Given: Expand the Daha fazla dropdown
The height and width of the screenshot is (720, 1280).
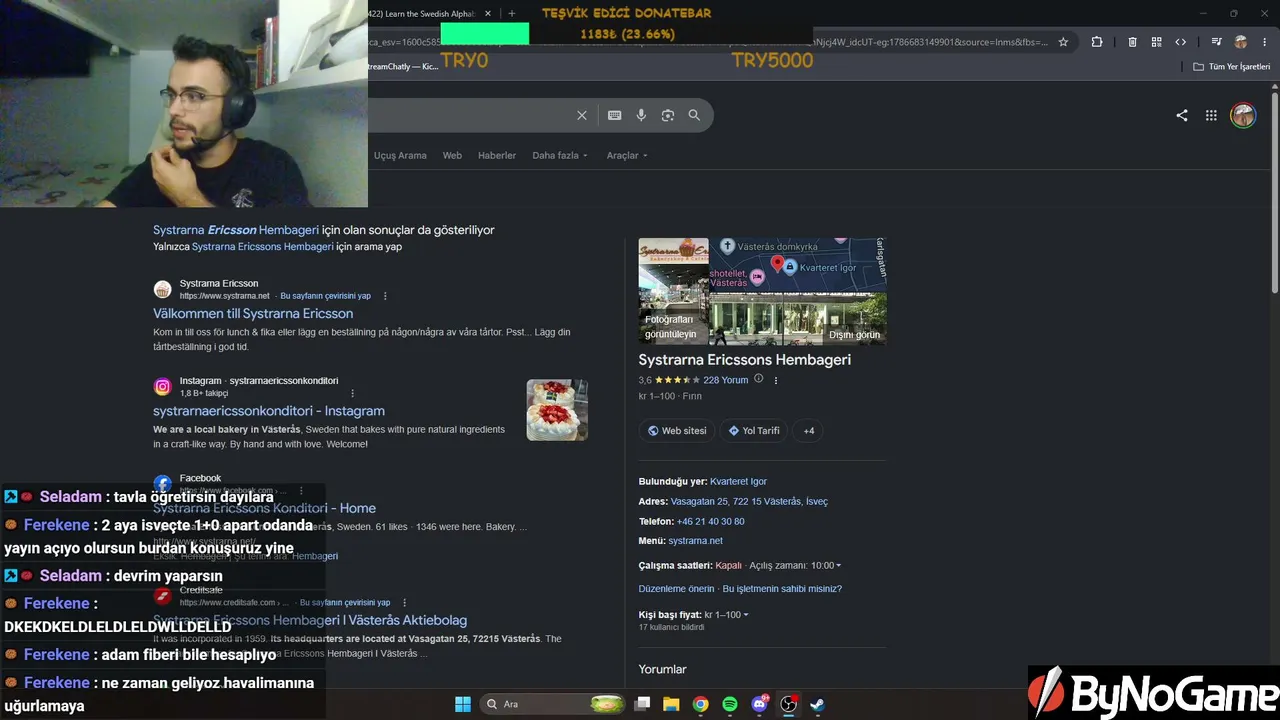Looking at the screenshot, I should [x=560, y=155].
